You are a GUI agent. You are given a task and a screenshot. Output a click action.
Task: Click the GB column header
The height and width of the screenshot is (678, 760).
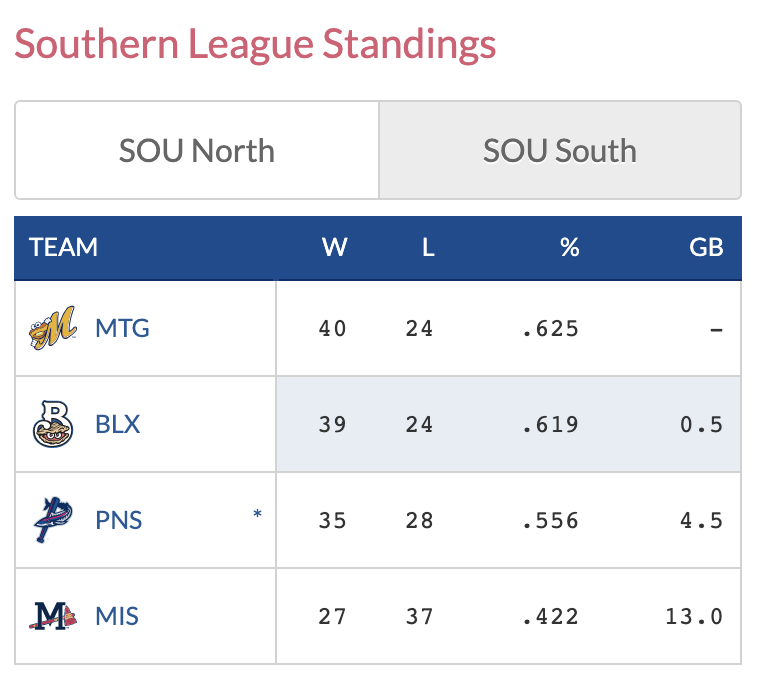(x=706, y=247)
